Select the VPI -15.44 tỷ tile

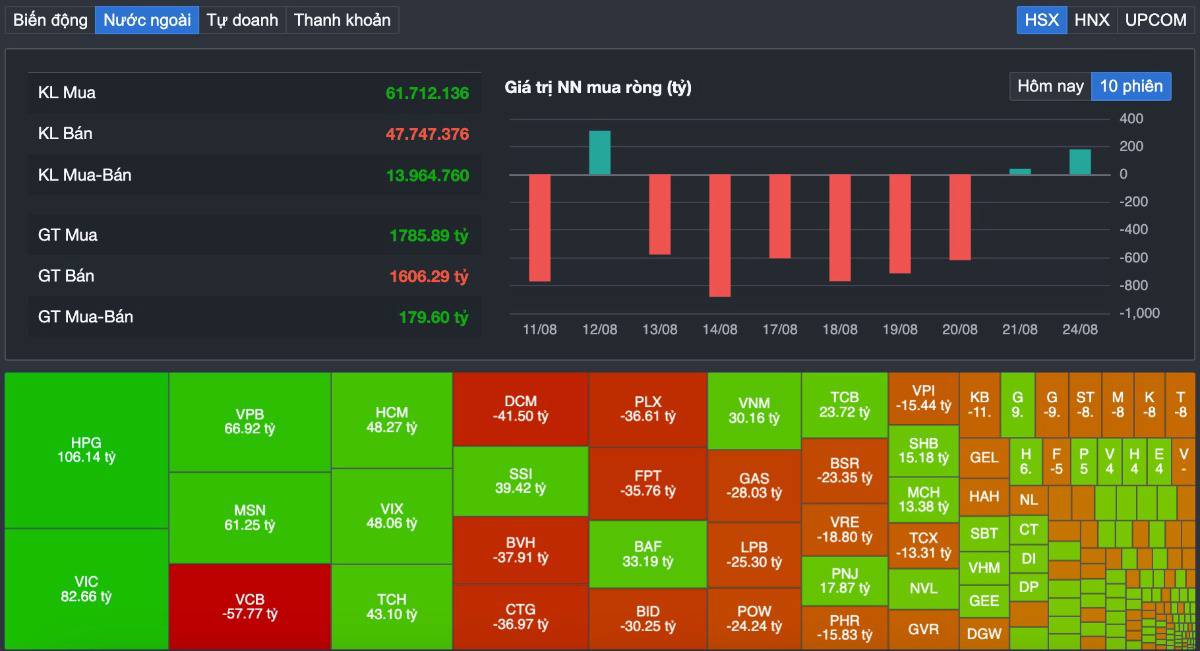click(x=924, y=398)
